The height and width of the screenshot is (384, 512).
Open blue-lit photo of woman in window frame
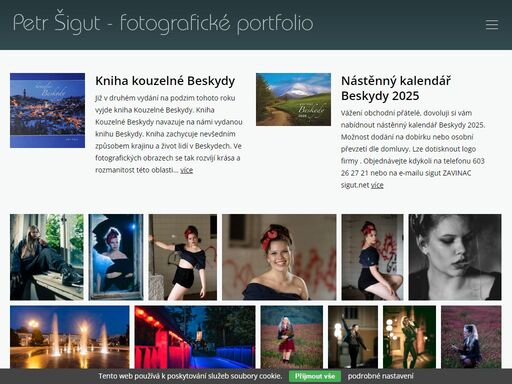point(116,257)
